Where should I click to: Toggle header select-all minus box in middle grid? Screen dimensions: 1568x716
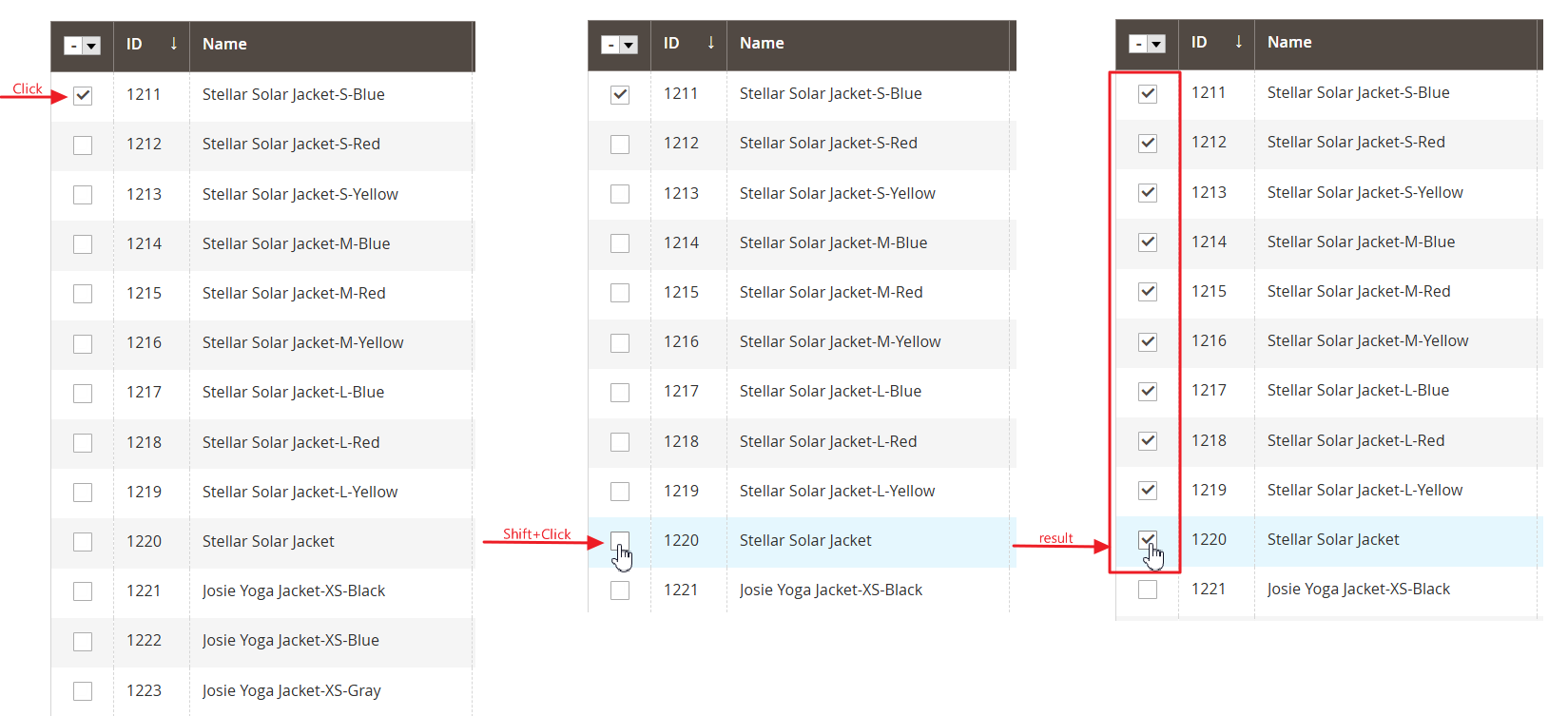point(610,45)
